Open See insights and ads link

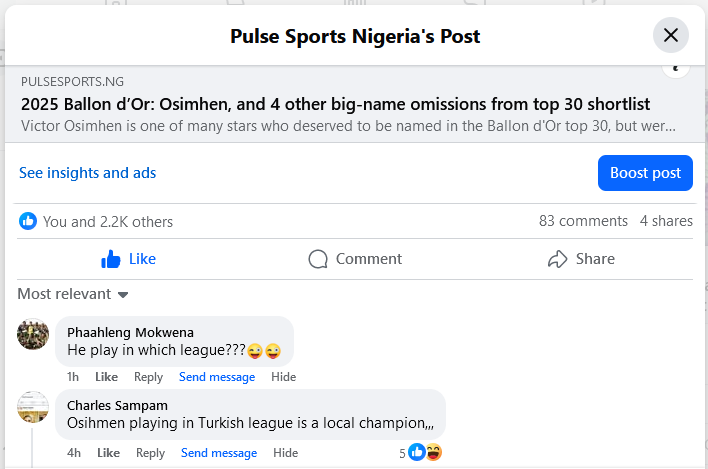[88, 173]
